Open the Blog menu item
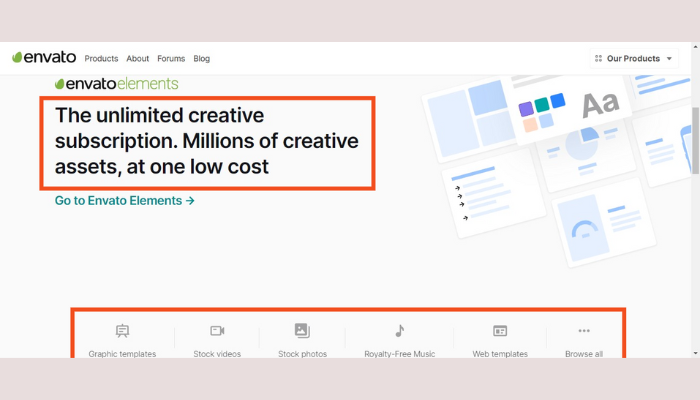This screenshot has height=400, width=700. [x=201, y=58]
